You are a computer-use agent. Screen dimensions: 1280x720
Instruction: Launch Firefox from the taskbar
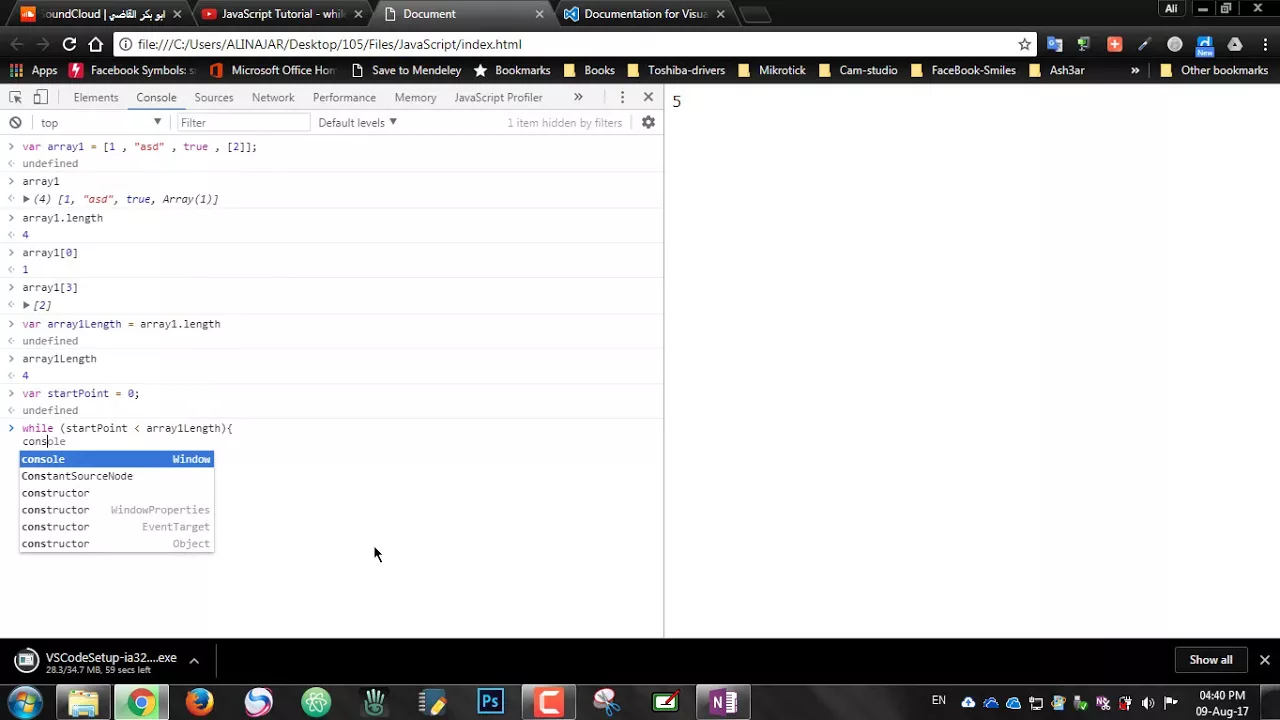point(200,702)
